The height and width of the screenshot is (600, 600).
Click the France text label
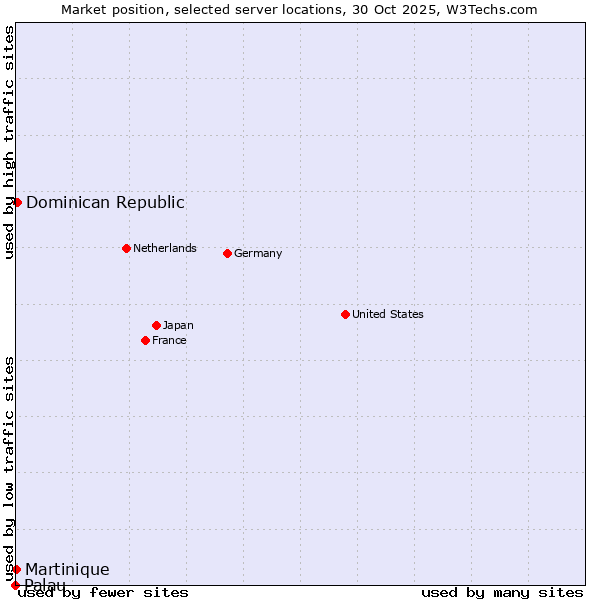[x=169, y=340]
